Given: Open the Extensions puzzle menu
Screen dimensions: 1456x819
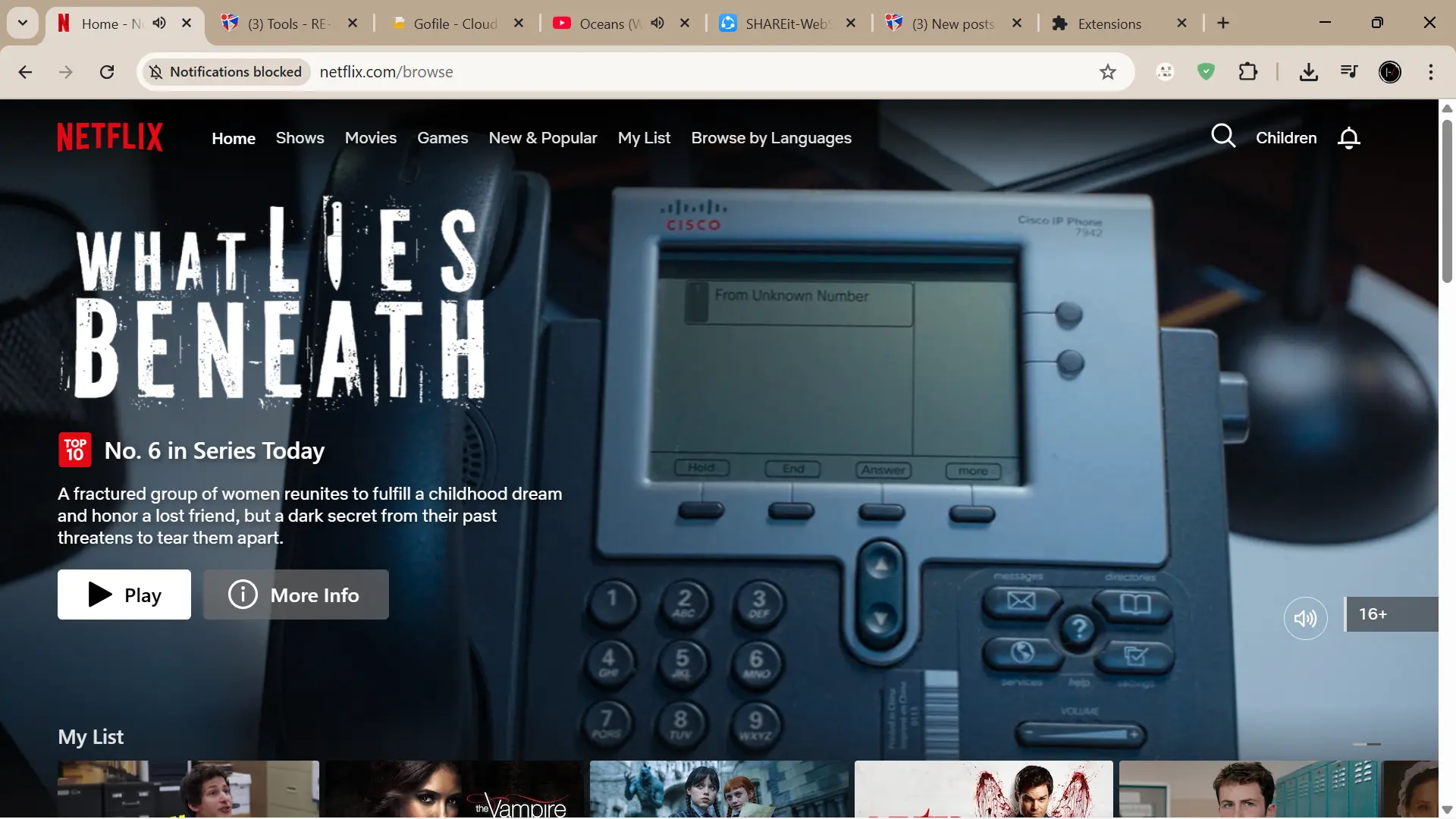Looking at the screenshot, I should coord(1247,72).
